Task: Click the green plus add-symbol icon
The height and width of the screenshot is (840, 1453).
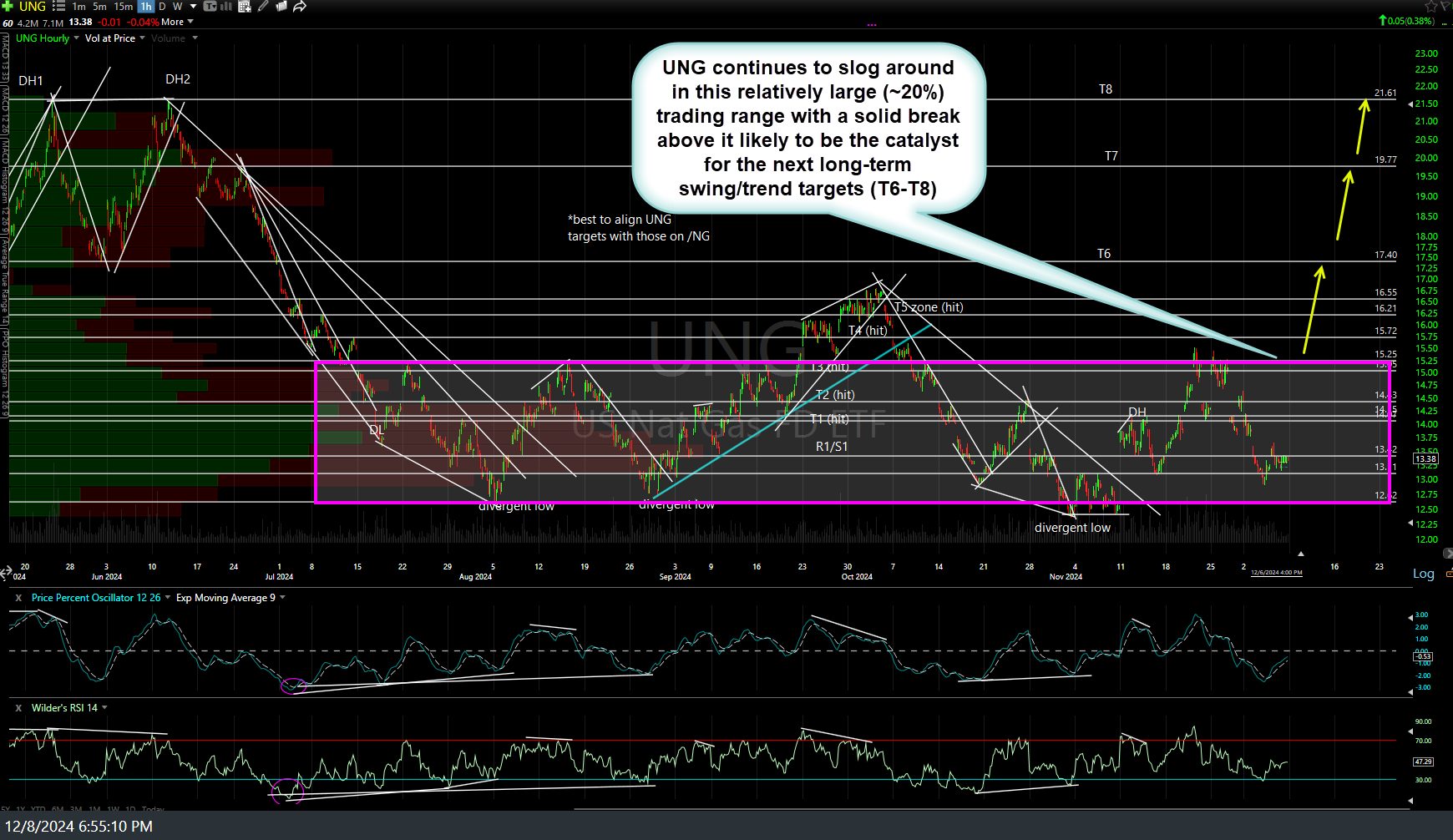Action: click(8, 7)
